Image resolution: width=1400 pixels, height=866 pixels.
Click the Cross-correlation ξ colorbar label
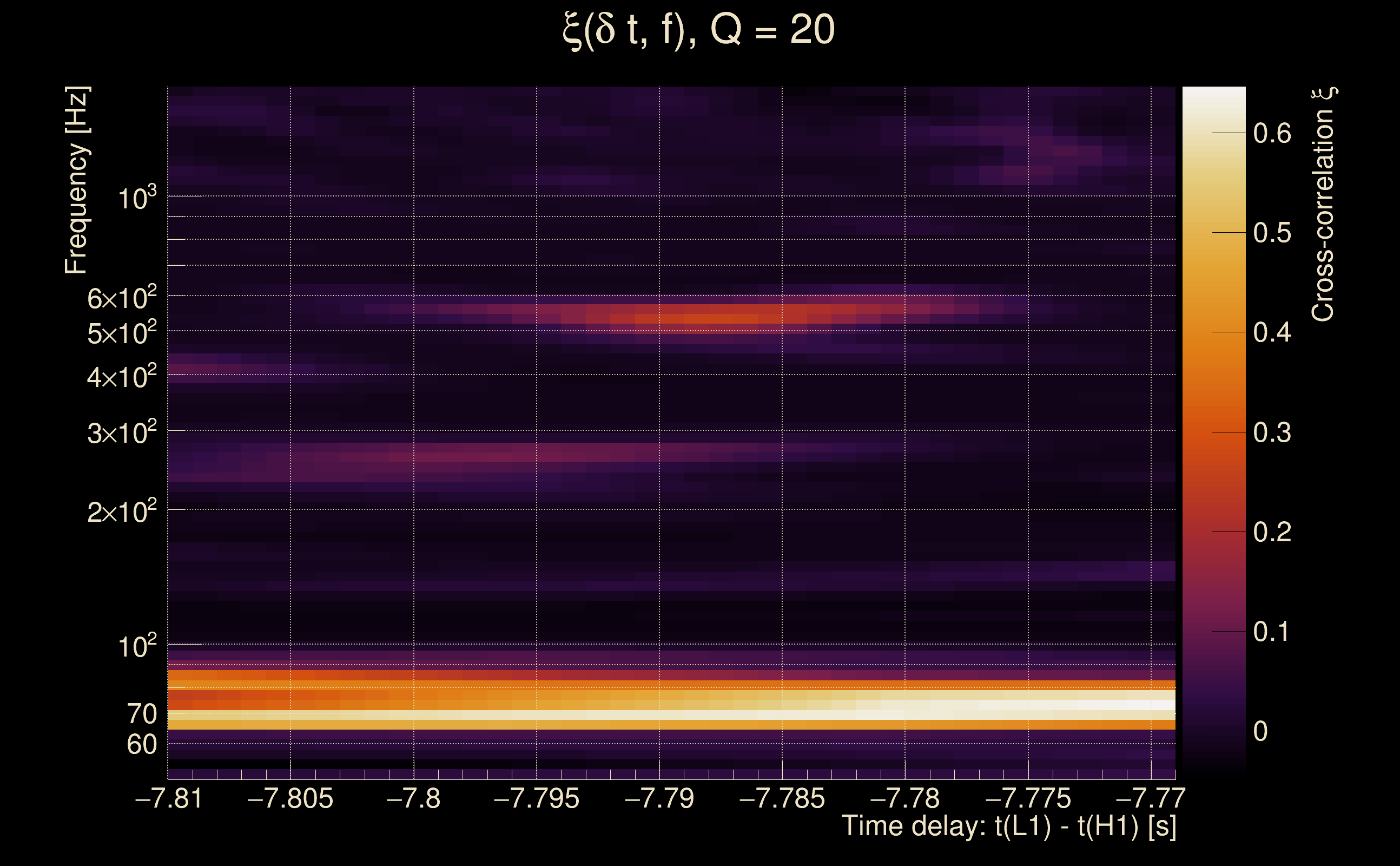(x=1323, y=204)
